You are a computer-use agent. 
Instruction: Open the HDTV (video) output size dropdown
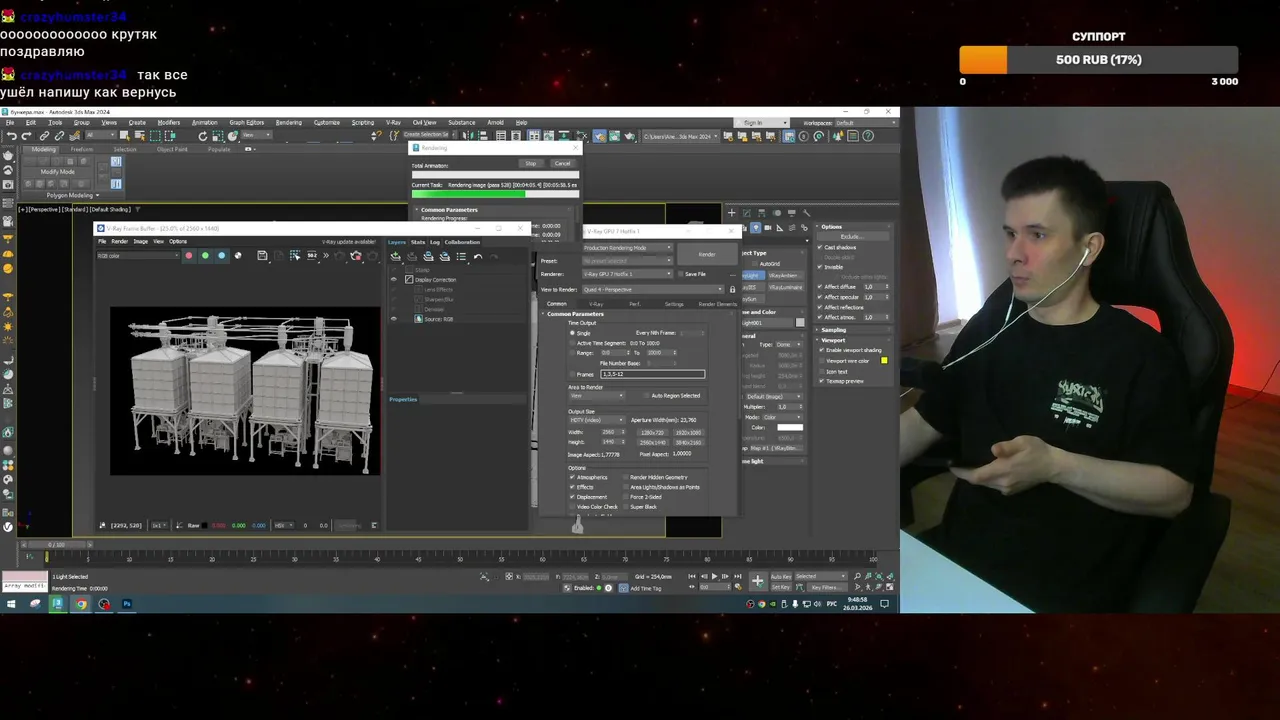coord(597,420)
